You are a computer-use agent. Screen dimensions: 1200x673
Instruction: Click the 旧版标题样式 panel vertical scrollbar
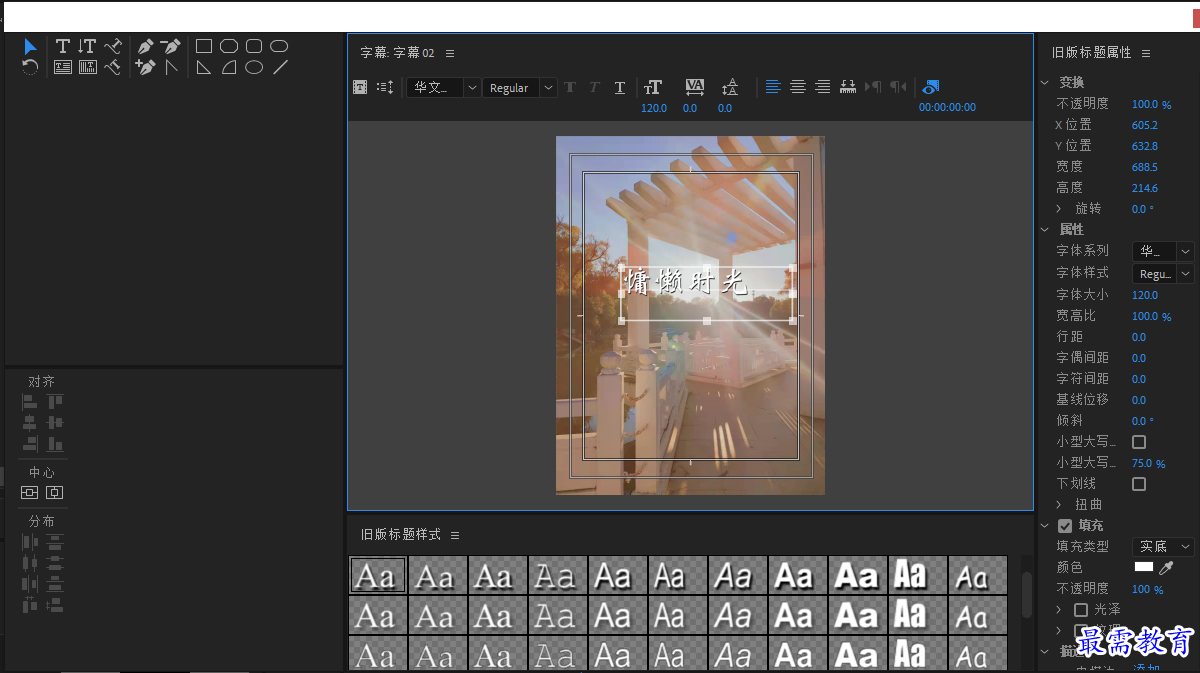(1026, 596)
